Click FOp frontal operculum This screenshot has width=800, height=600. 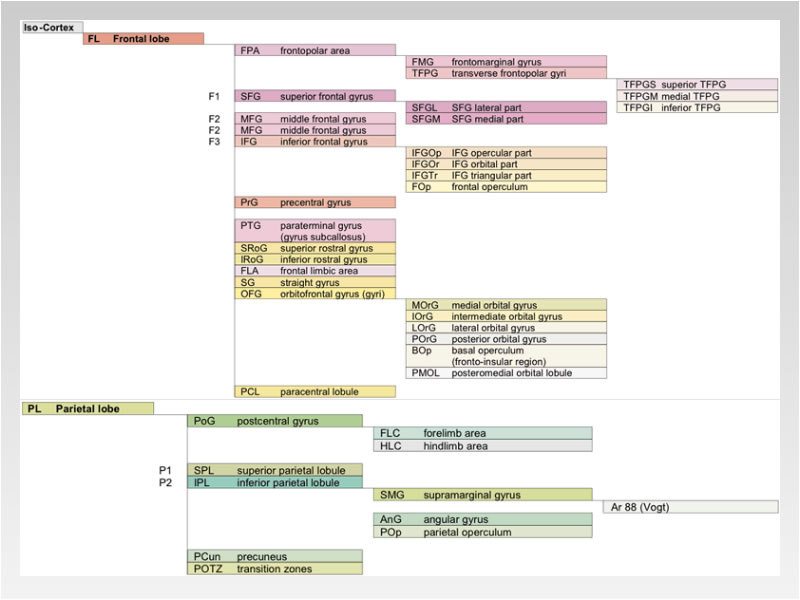tap(506, 187)
